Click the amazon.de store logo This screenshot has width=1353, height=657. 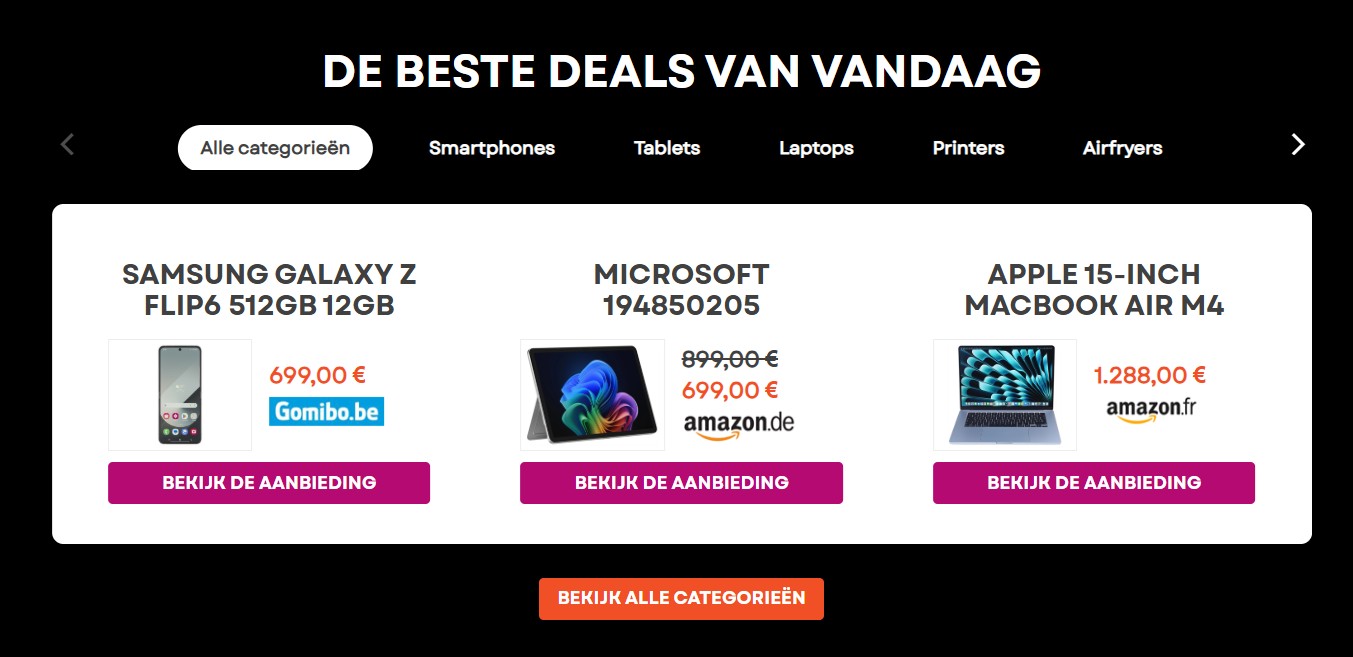coord(739,424)
